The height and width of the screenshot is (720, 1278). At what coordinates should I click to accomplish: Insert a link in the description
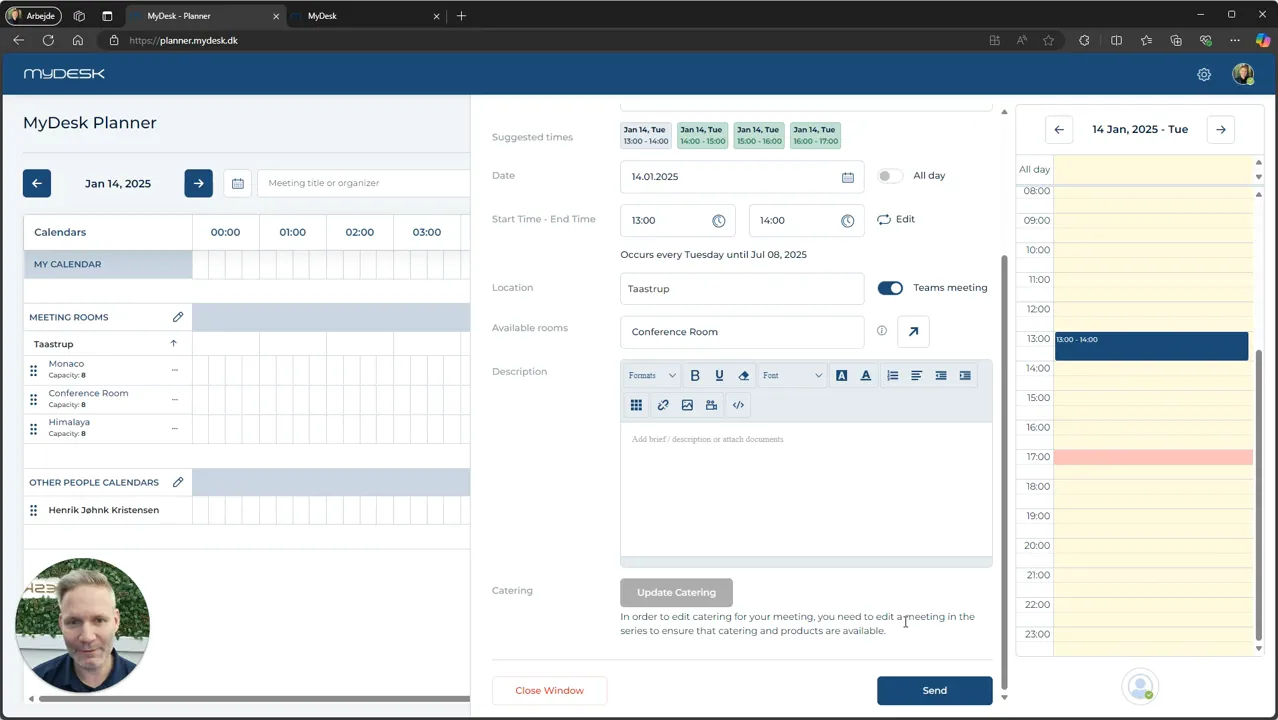coord(663,405)
